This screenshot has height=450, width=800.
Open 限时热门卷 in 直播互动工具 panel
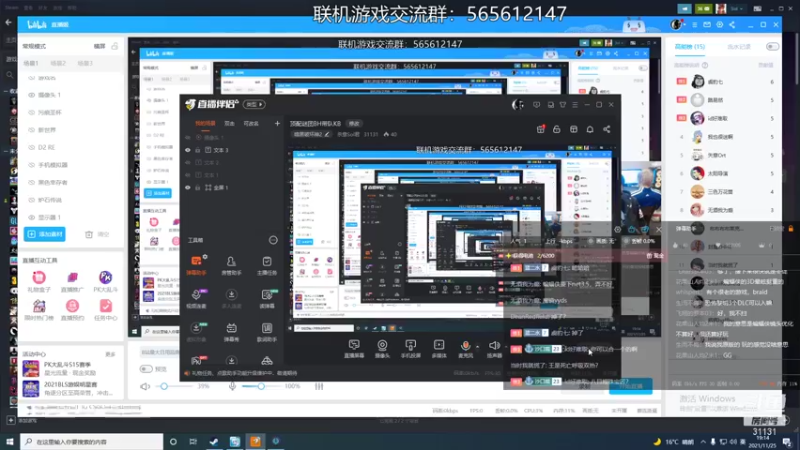[x=39, y=310]
